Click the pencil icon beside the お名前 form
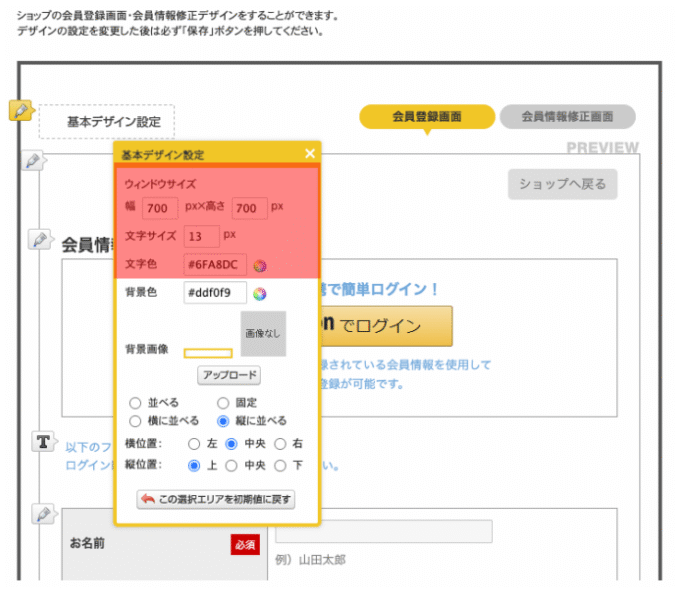The image size is (680, 592). (42, 514)
